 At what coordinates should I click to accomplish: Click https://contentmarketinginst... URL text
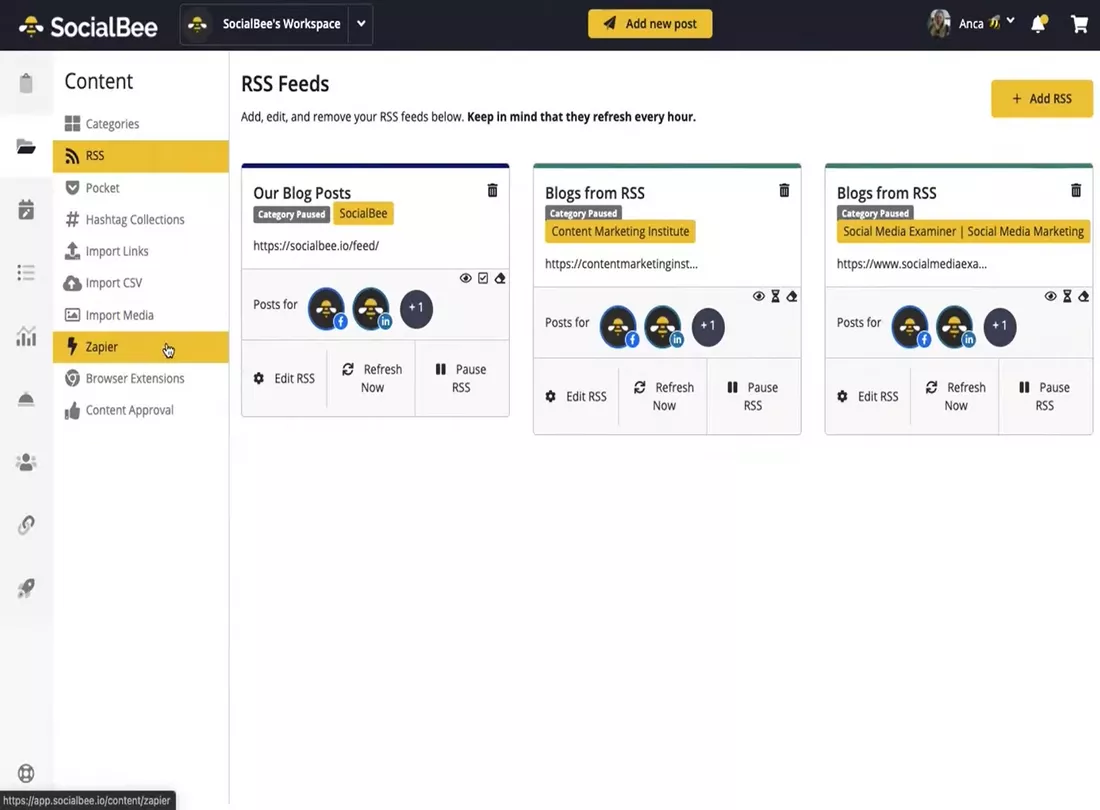pos(622,264)
